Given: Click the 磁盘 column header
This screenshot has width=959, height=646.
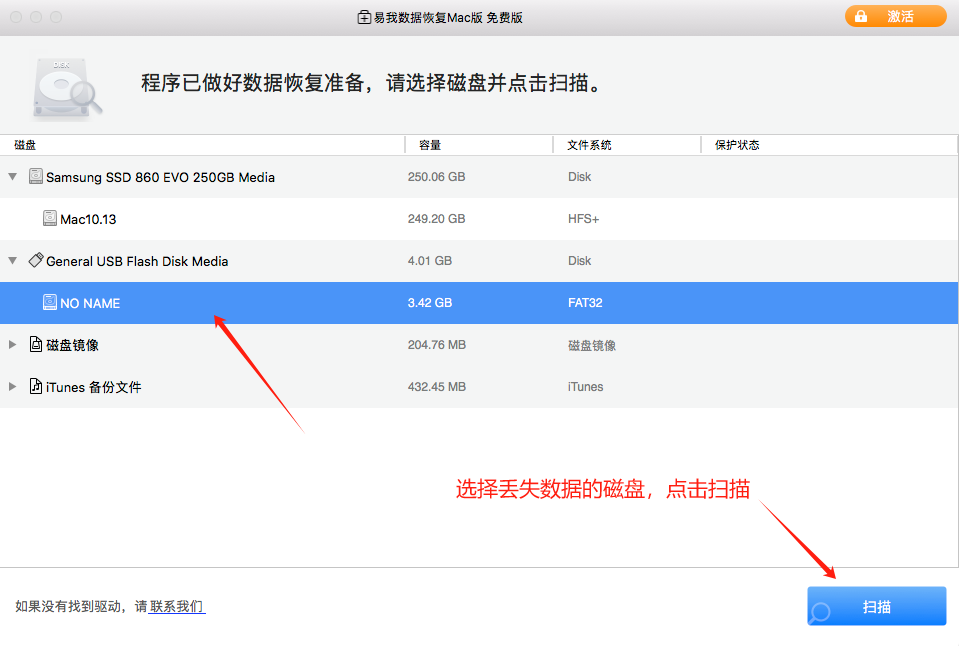Looking at the screenshot, I should [x=25, y=145].
